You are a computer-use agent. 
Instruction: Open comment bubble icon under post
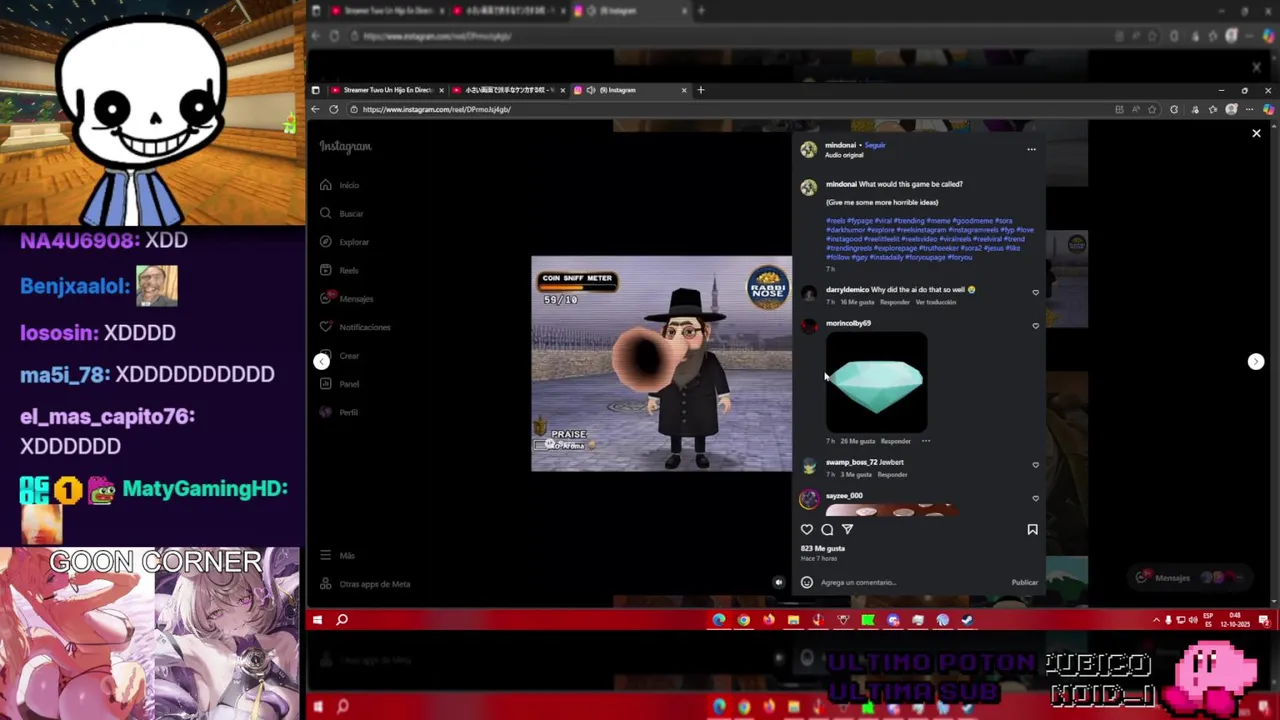tap(827, 529)
